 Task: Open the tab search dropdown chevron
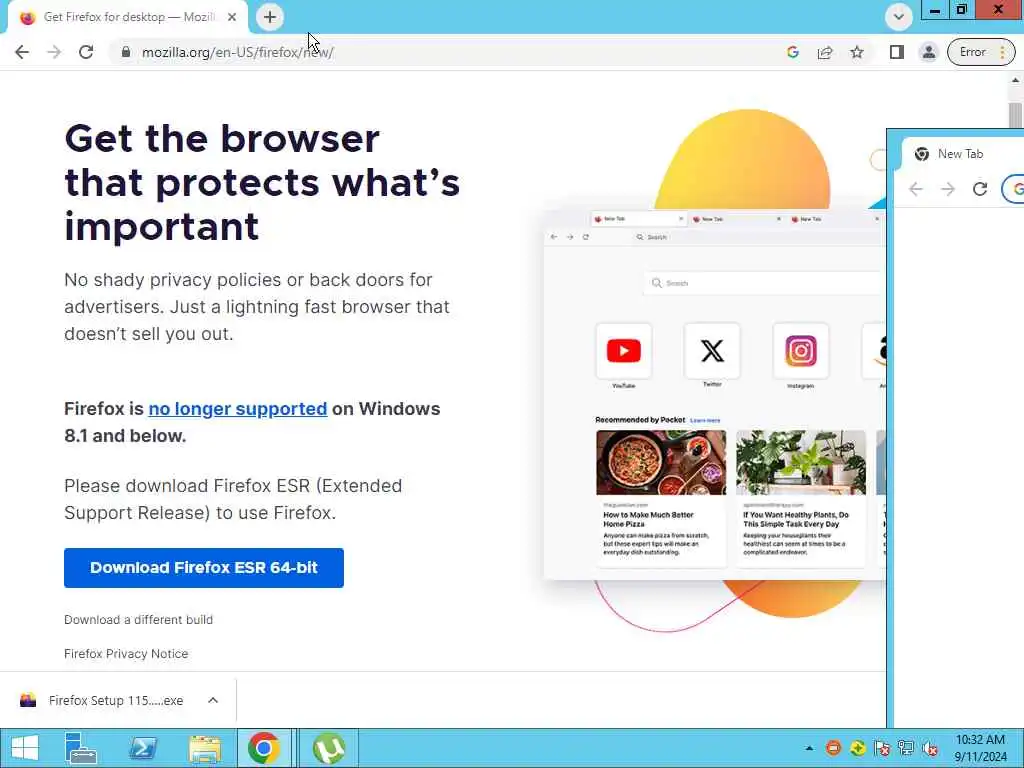[899, 17]
